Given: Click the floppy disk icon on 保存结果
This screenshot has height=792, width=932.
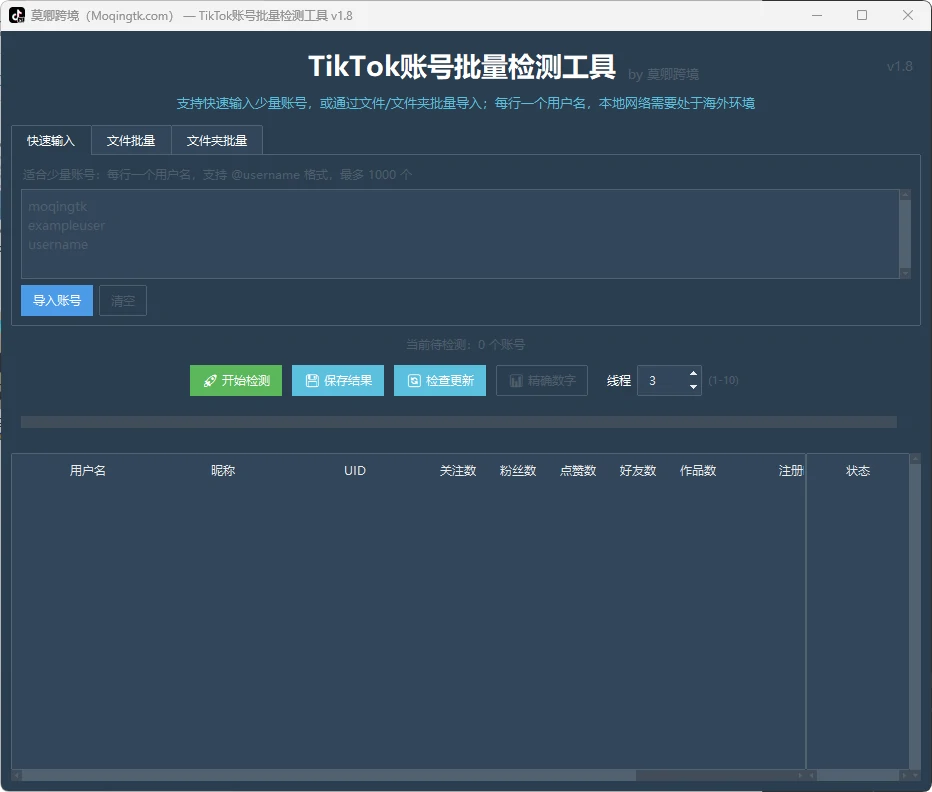Looking at the screenshot, I should (312, 381).
